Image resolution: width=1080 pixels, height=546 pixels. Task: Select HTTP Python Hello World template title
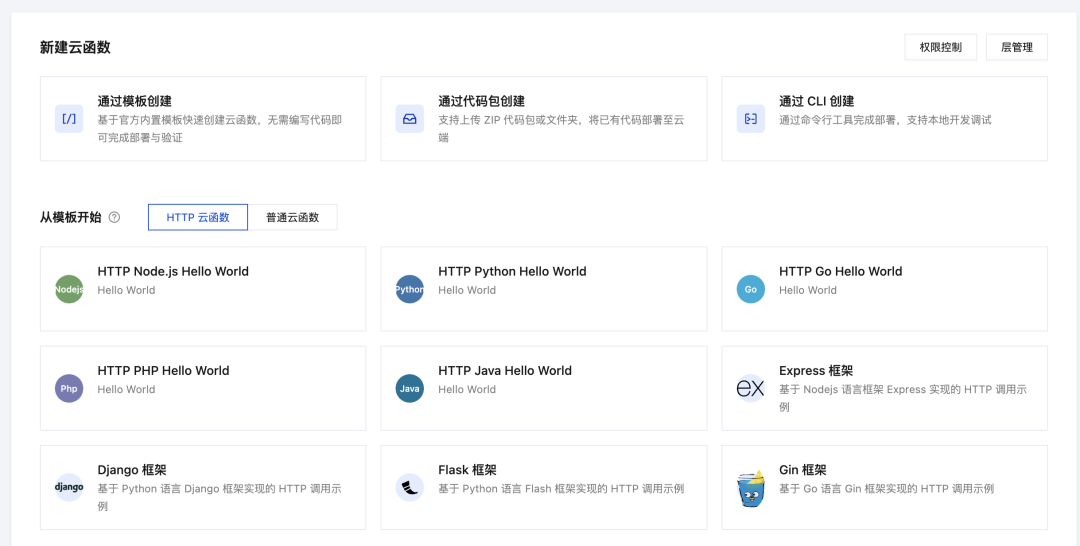point(512,271)
